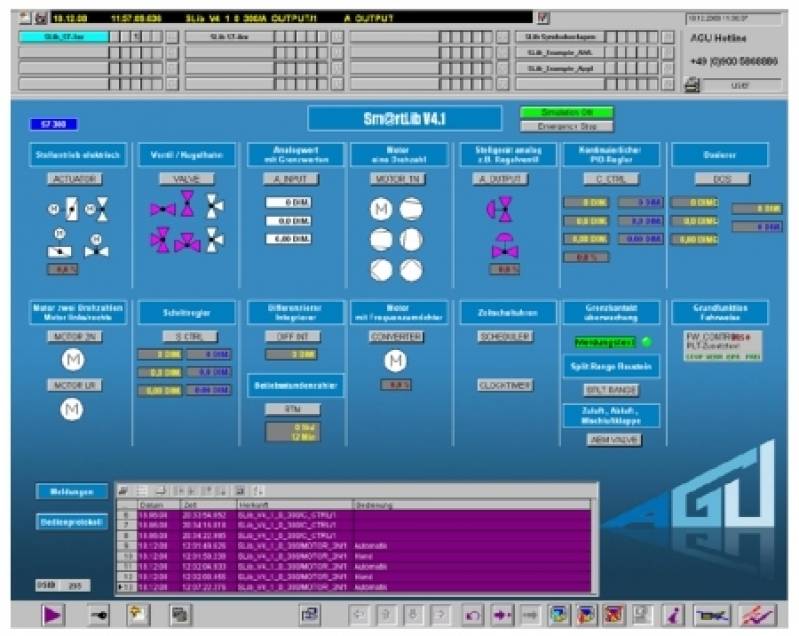The height and width of the screenshot is (636, 799).
Task: Click the purple right-arrow icon in bottom toolbar
Action: pos(502,615)
